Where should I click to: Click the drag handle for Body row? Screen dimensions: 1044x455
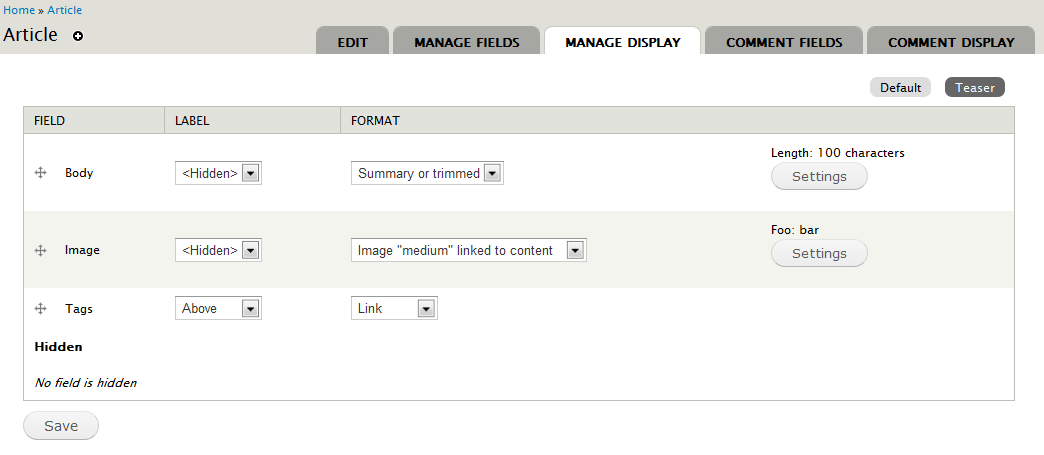(x=41, y=173)
